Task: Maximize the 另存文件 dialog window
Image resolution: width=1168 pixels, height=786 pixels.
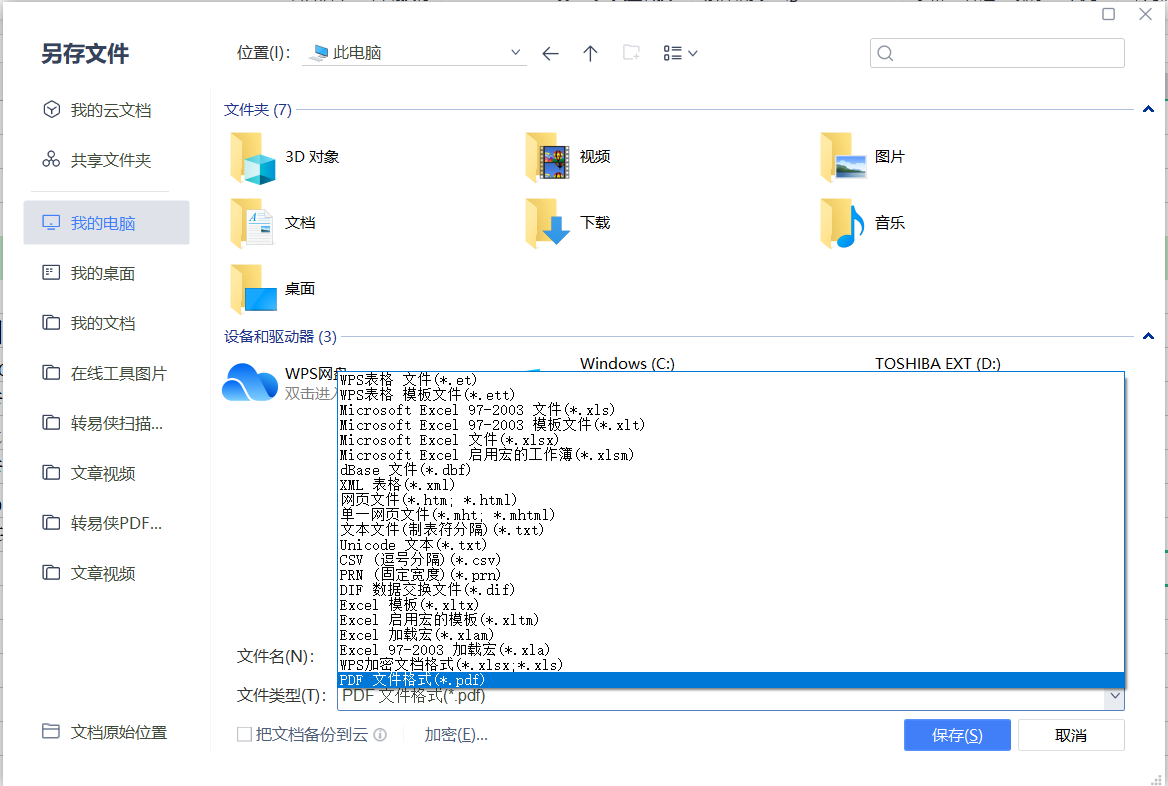Action: coord(1108,14)
